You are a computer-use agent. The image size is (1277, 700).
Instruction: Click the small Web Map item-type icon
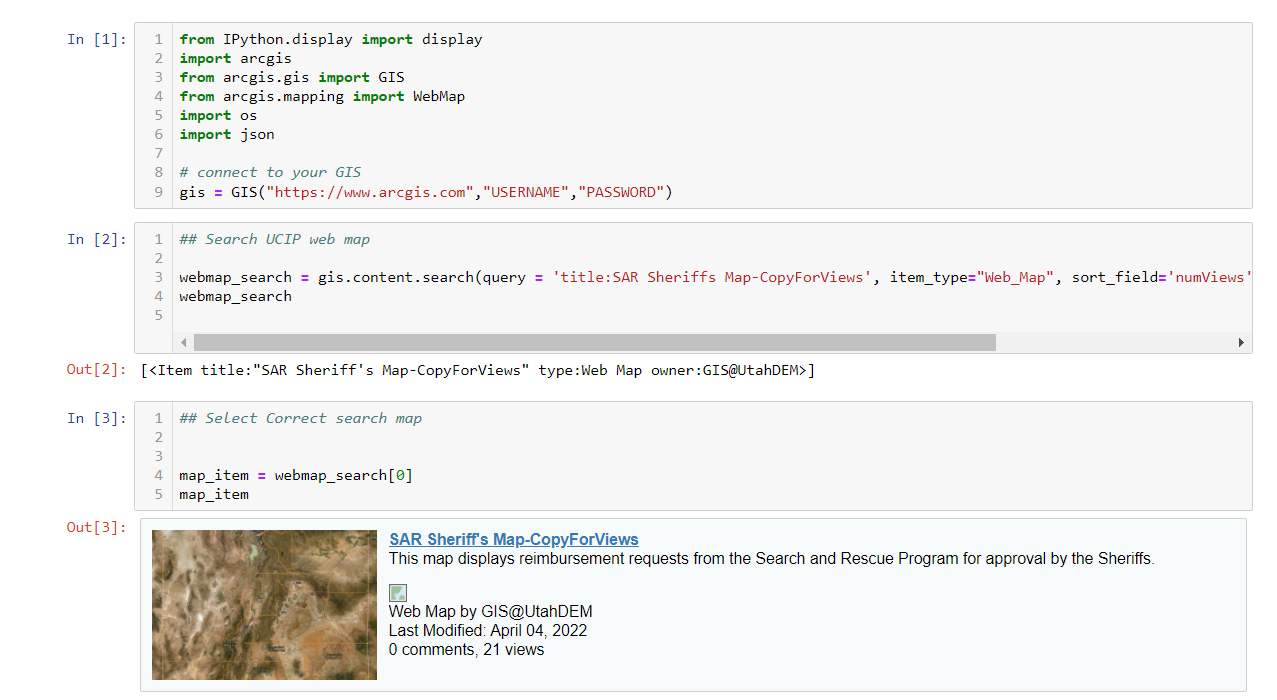398,593
